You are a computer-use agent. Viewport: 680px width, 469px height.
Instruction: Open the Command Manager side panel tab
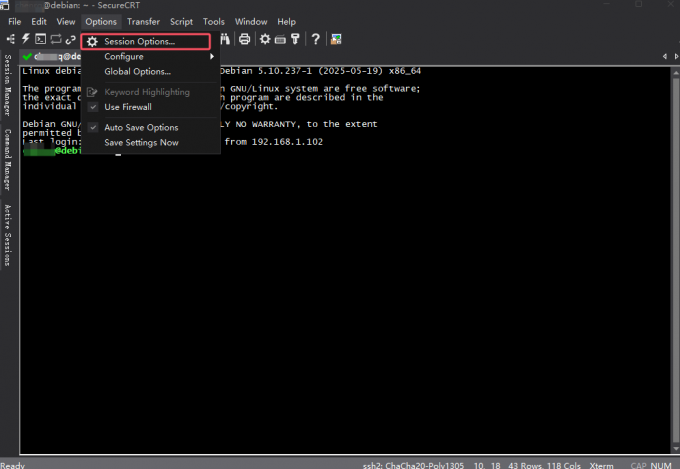coord(7,160)
